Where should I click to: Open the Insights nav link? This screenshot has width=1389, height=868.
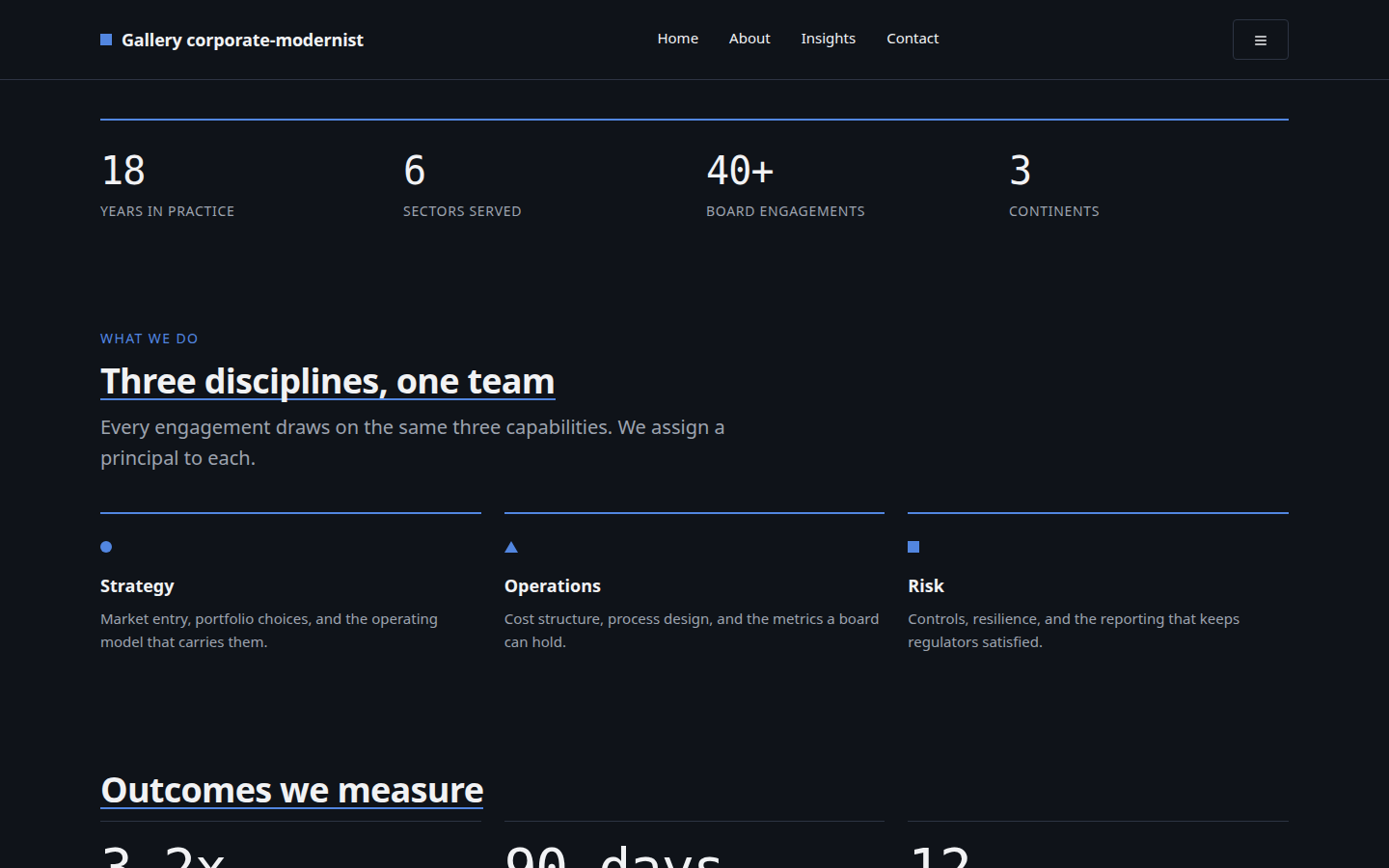829,39
